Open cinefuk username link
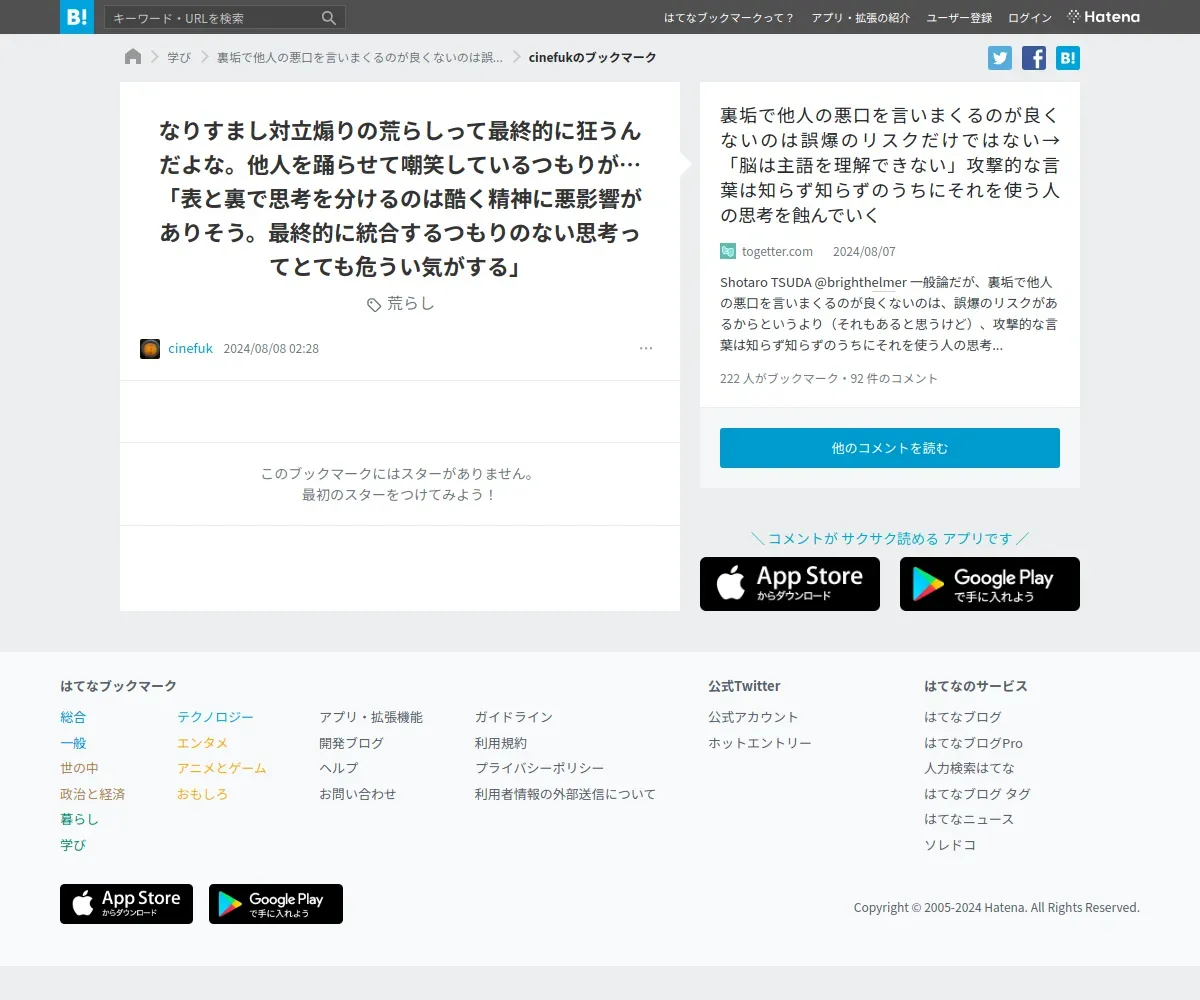 (x=190, y=349)
